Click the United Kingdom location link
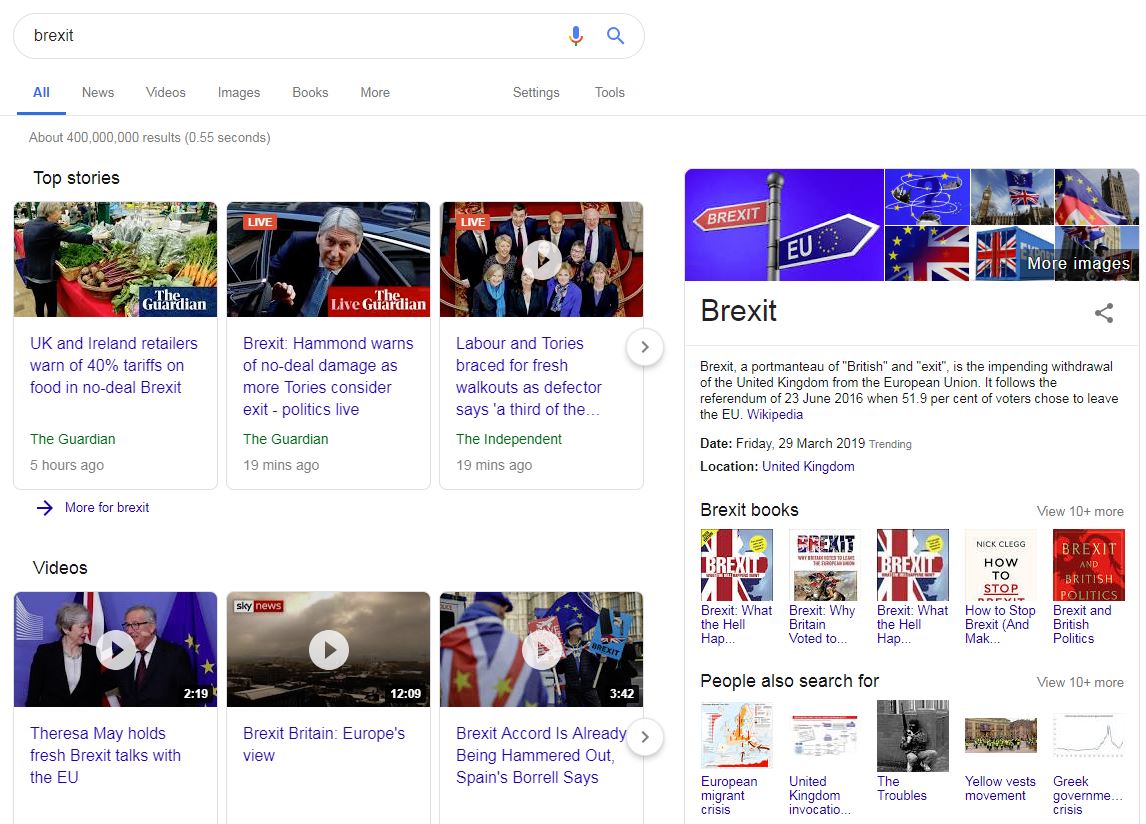The height and width of the screenshot is (824, 1146). tap(808, 466)
